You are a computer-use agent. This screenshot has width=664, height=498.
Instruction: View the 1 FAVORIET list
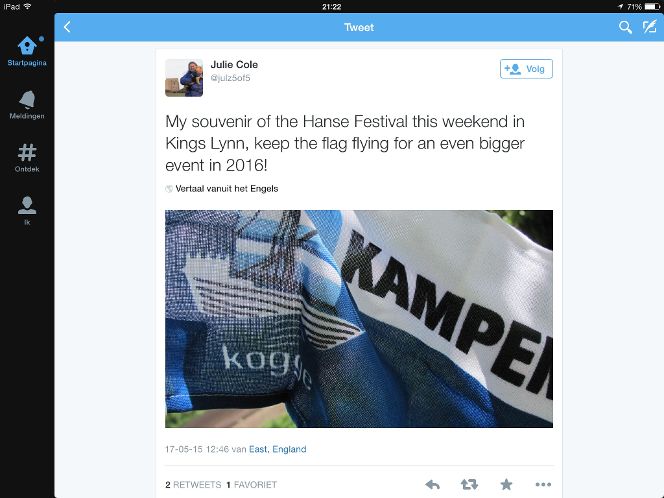[x=252, y=484]
